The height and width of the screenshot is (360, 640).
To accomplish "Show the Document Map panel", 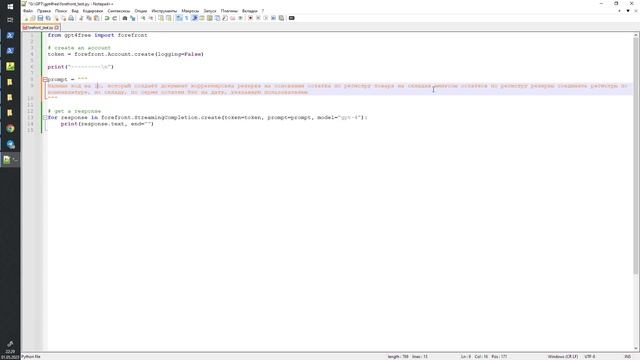I will [210, 18].
